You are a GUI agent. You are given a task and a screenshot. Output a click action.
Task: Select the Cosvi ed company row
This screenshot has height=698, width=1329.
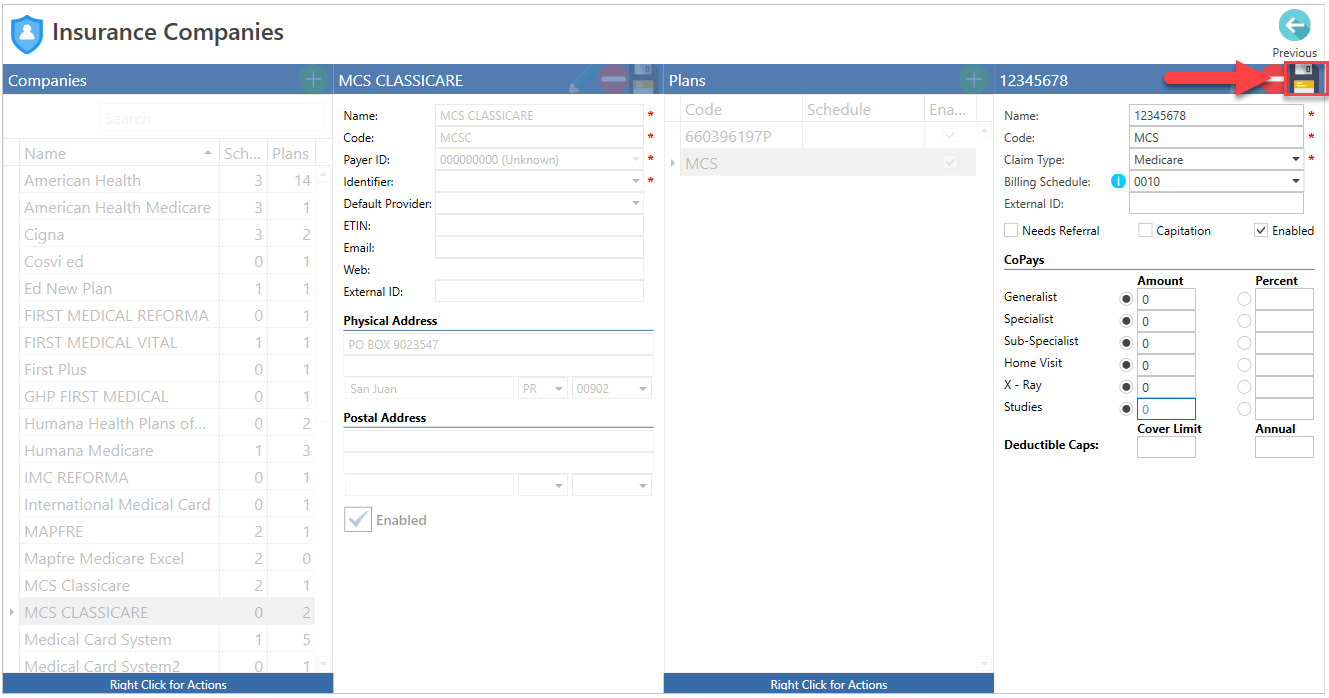click(167, 262)
